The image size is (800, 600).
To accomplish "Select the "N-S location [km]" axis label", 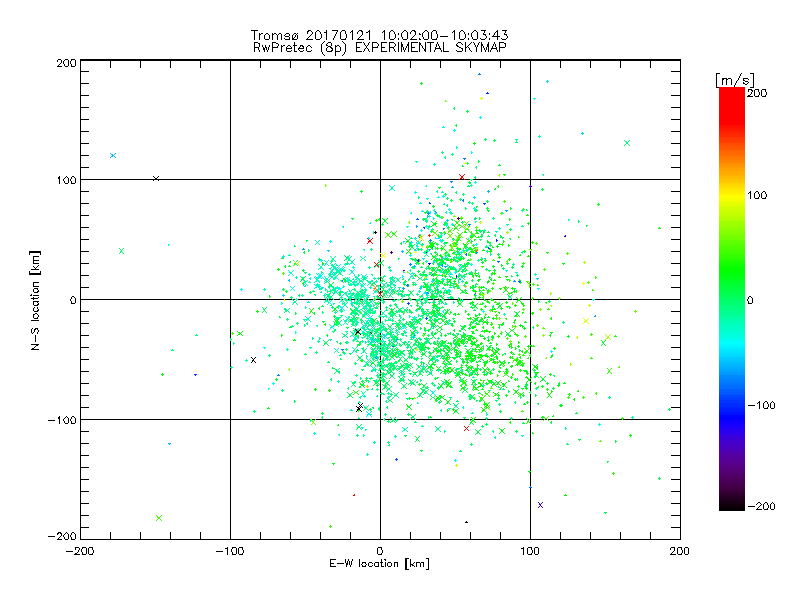I will 35,300.
